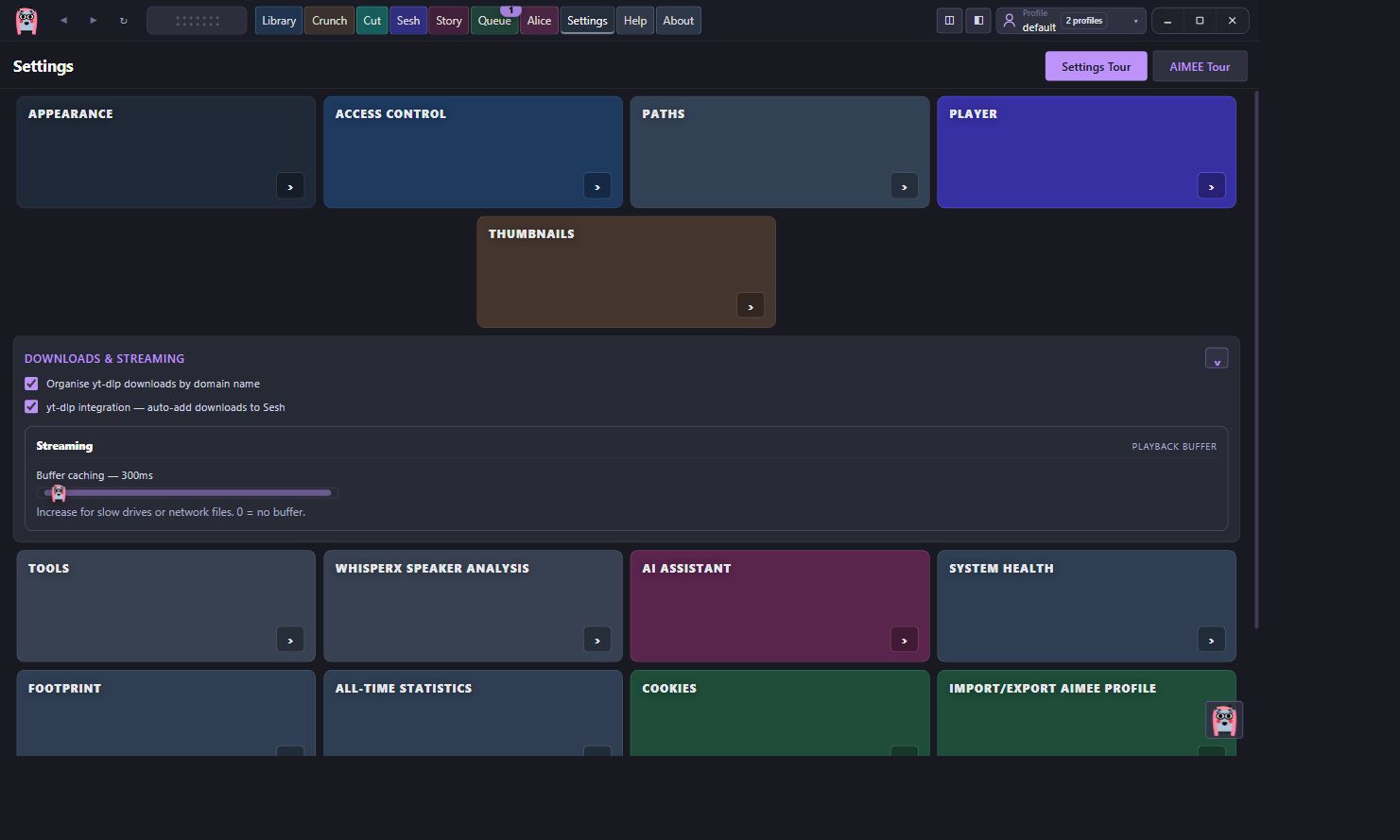
Task: Toggle the sidebar layout icon
Action: tap(978, 20)
